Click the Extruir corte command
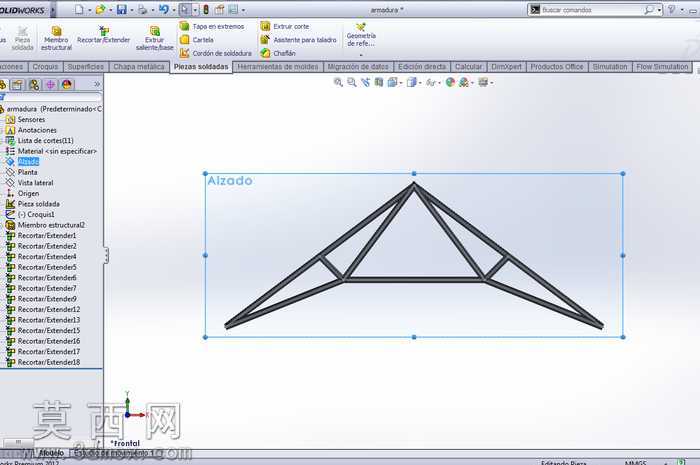The height and width of the screenshot is (465, 700). [x=285, y=26]
